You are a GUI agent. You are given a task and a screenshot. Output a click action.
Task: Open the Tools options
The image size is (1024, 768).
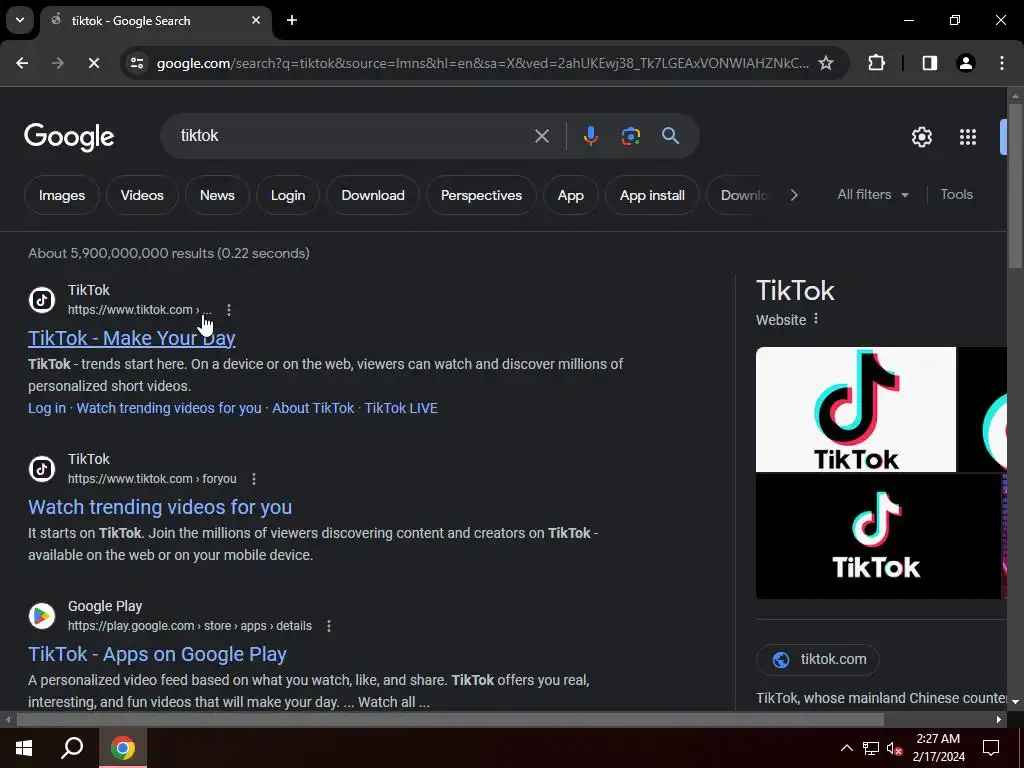coord(956,195)
